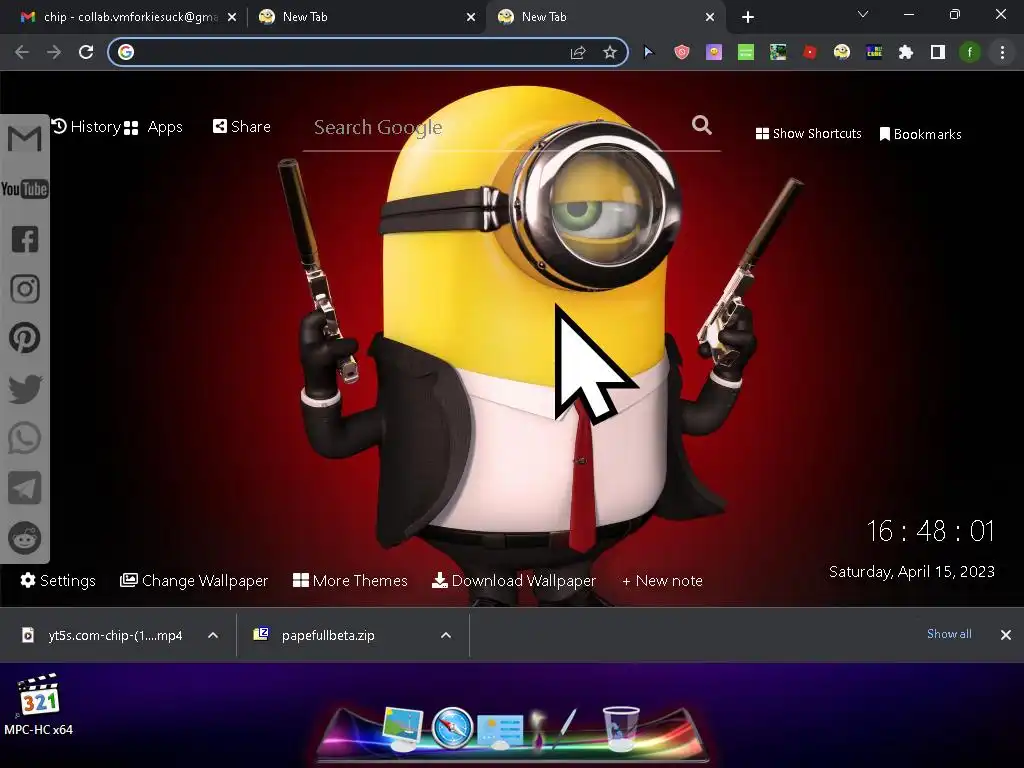
Task: Close the Gmail 'chip' tab
Action: click(232, 18)
